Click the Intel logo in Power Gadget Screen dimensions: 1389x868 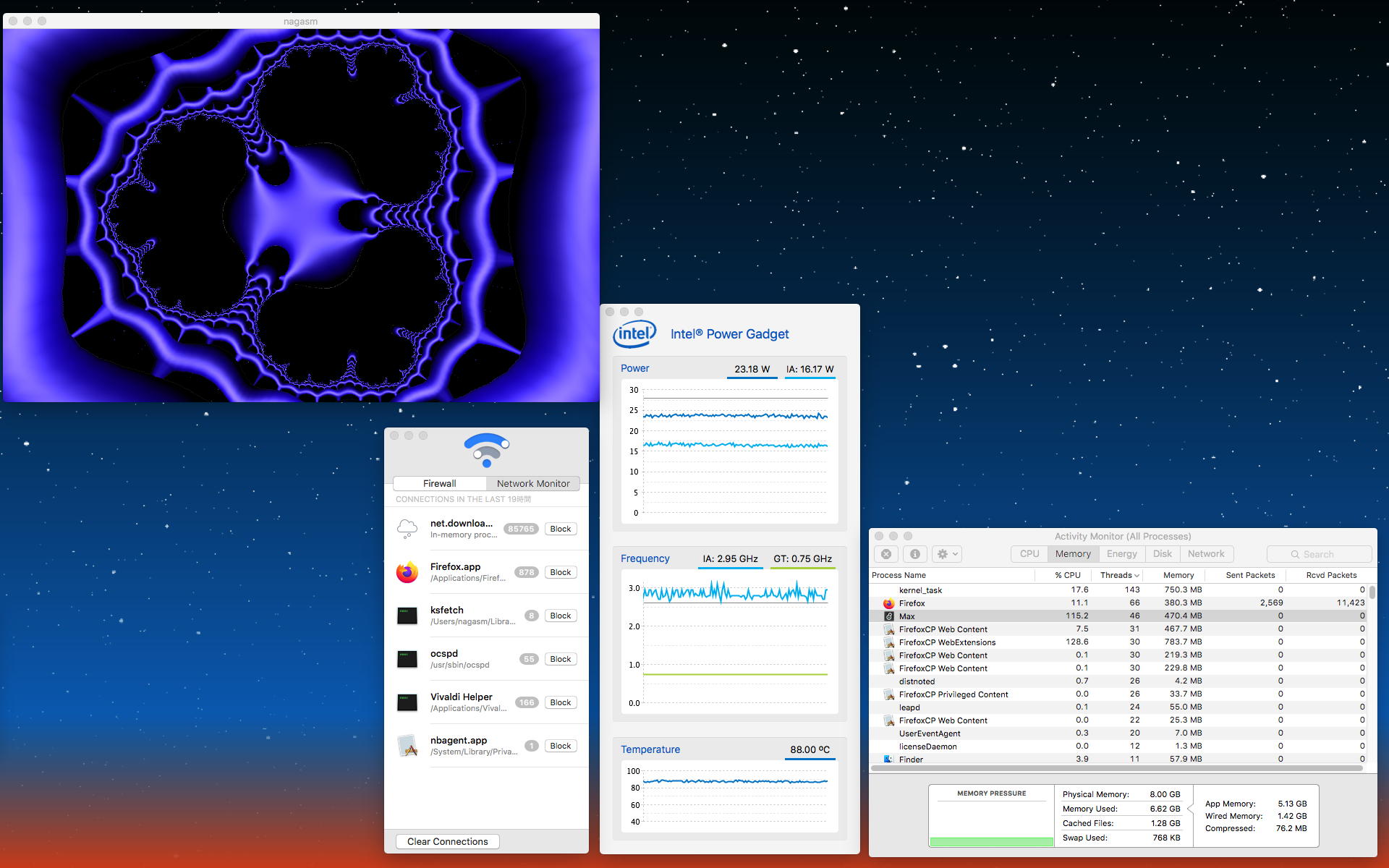pos(634,333)
